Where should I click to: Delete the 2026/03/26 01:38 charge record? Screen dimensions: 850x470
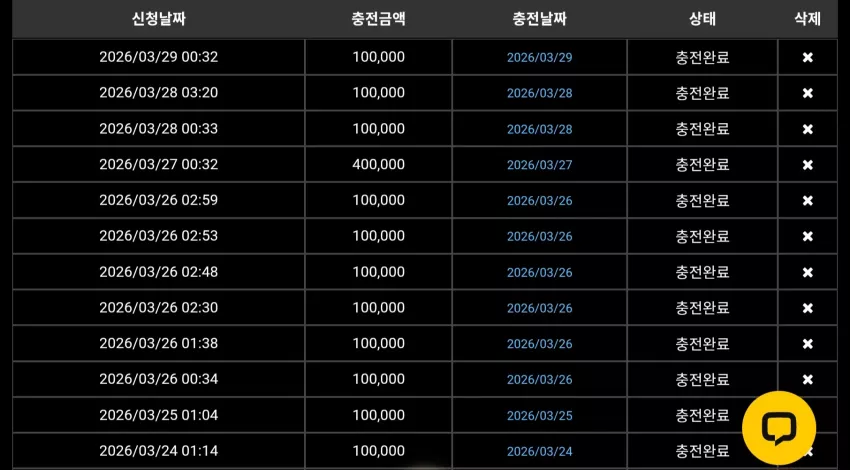[x=808, y=344]
